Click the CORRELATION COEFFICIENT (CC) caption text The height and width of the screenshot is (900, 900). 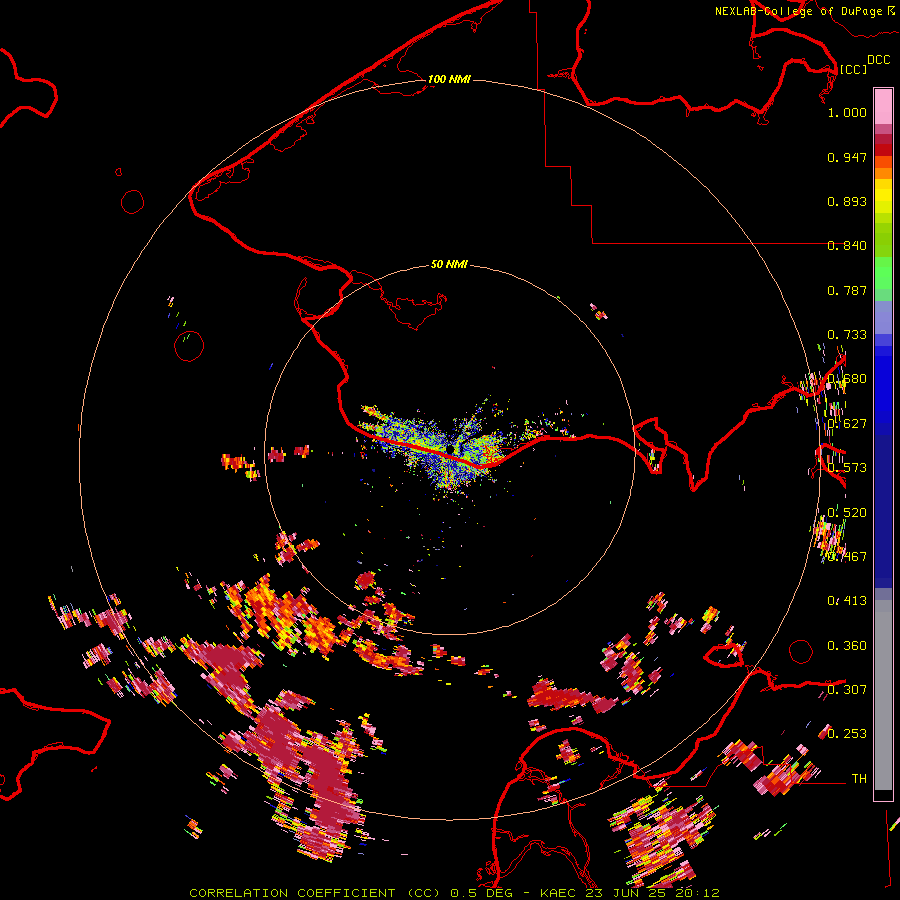[x=315, y=893]
